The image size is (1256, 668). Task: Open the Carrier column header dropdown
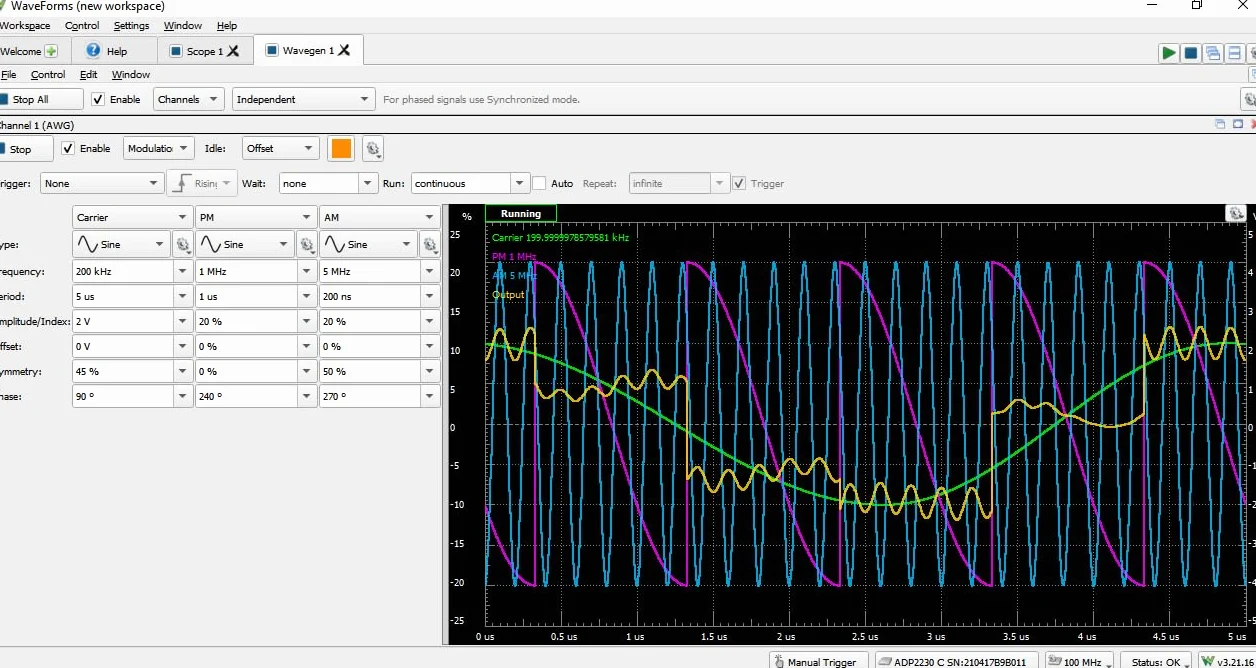133,217
